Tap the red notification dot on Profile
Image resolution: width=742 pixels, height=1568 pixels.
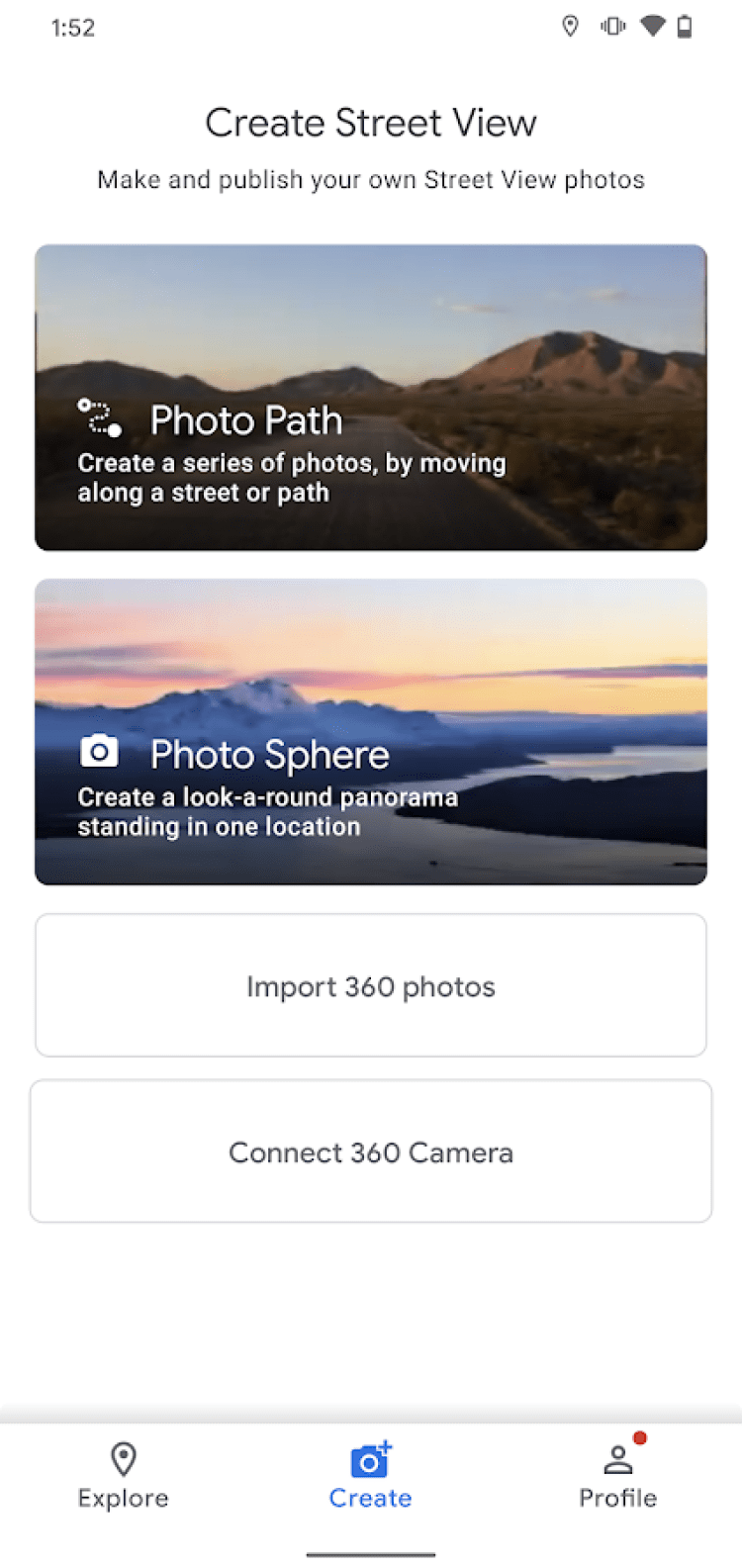[640, 1437]
